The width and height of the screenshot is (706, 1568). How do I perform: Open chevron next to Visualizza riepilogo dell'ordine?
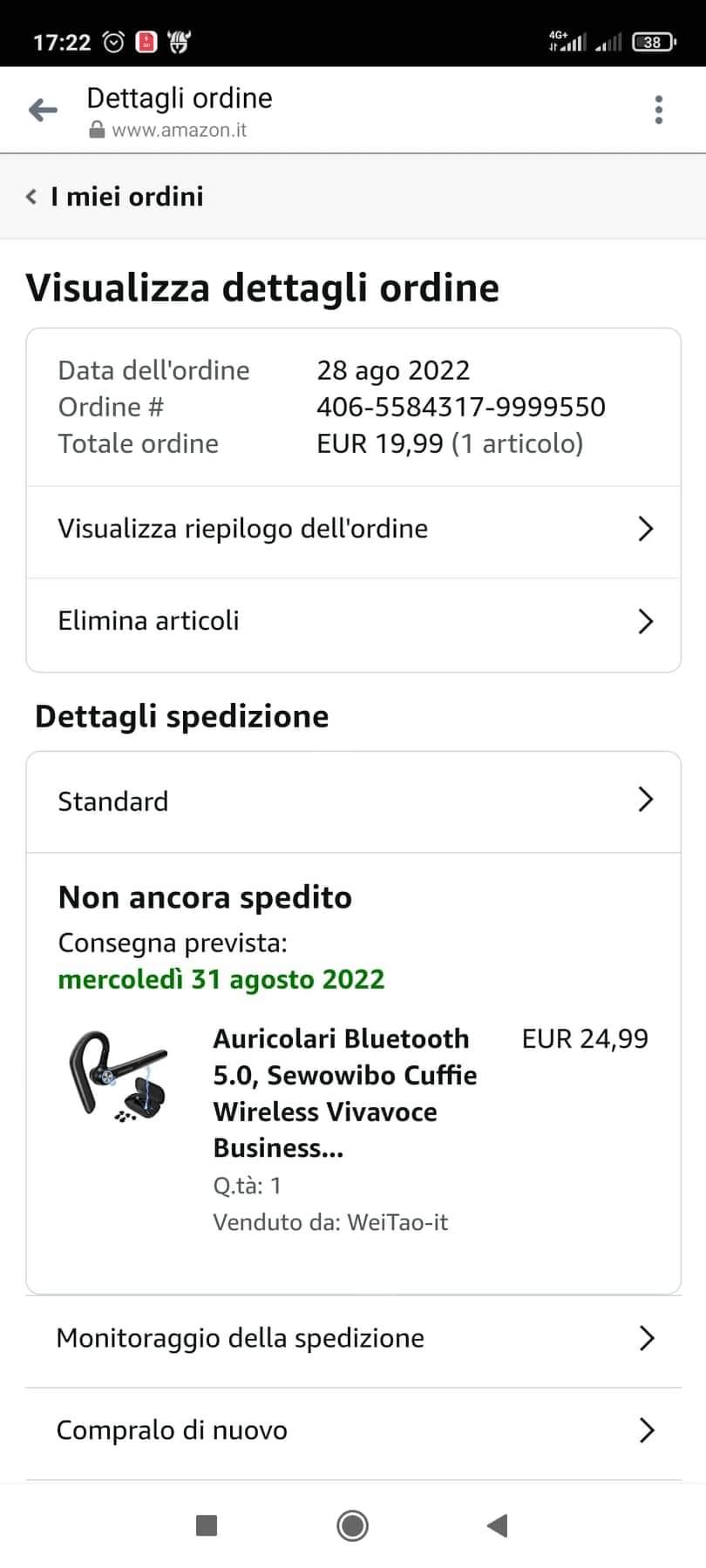click(646, 529)
